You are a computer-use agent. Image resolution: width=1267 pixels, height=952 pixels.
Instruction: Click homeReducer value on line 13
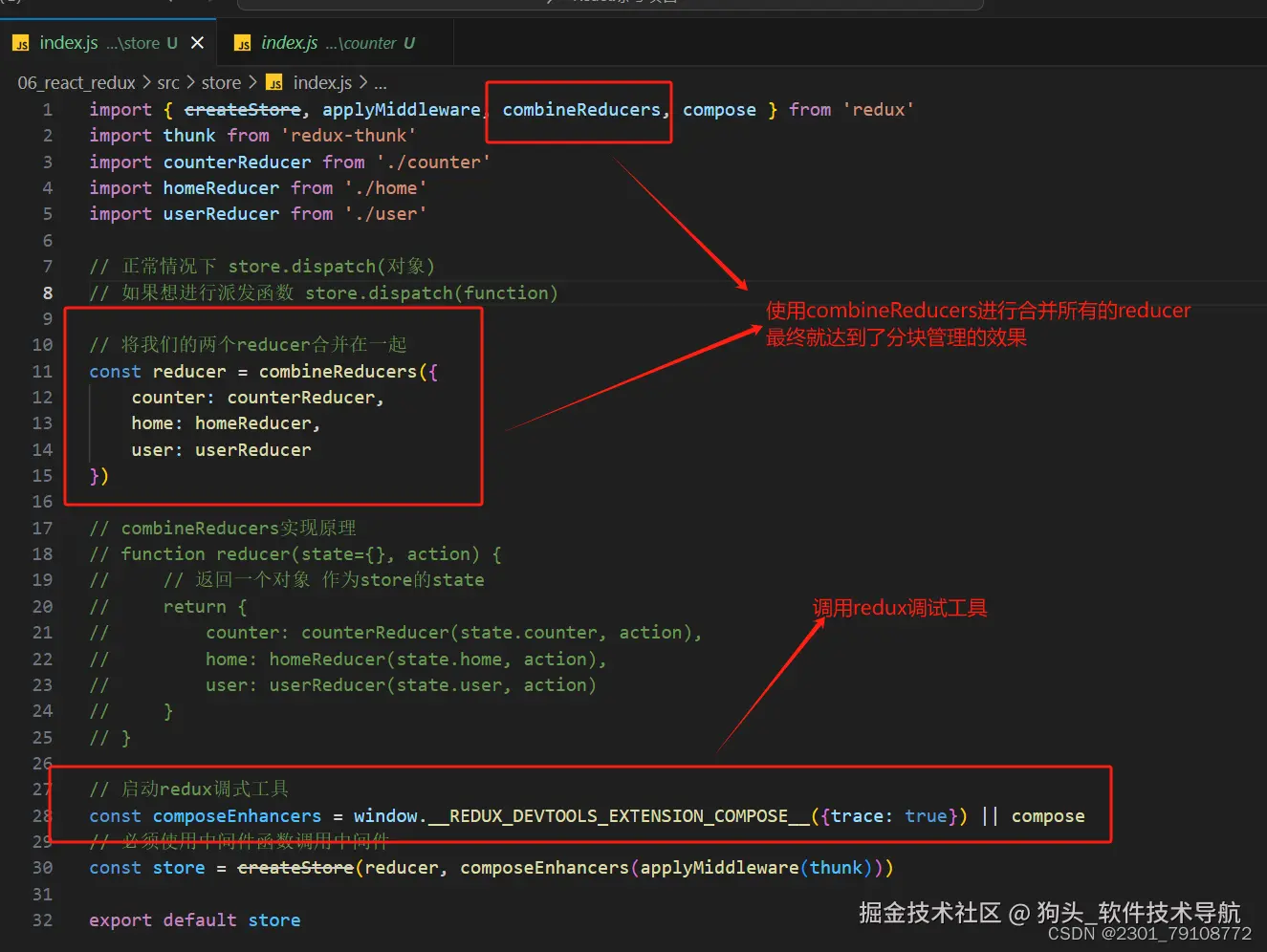tap(252, 423)
